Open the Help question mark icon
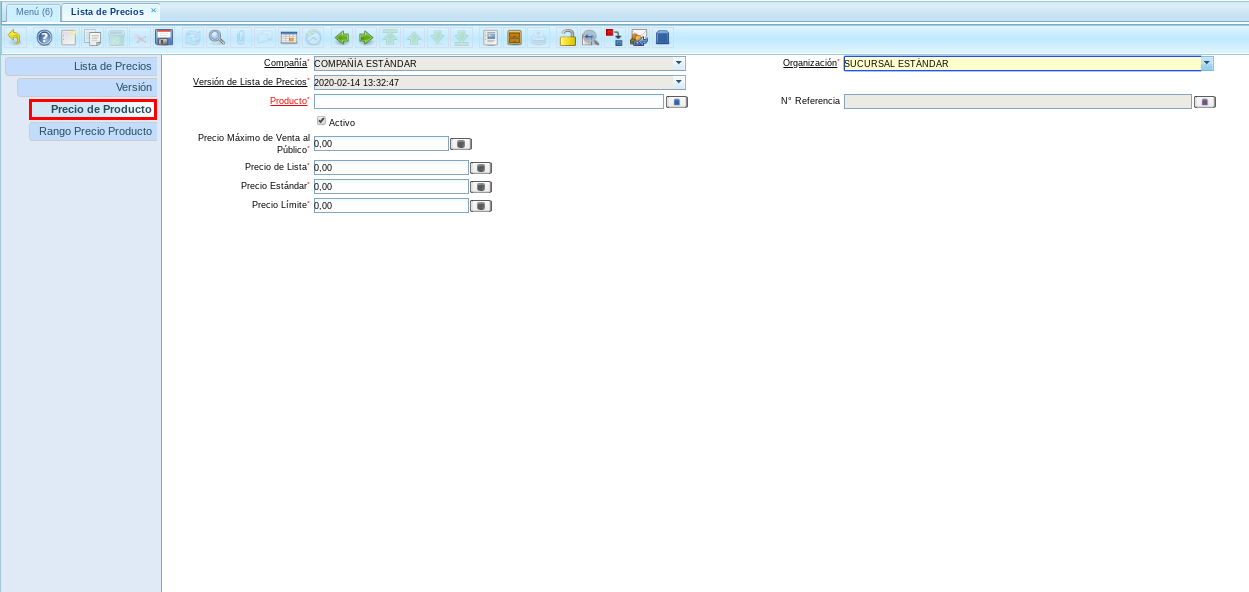The width and height of the screenshot is (1249, 592). [x=44, y=38]
